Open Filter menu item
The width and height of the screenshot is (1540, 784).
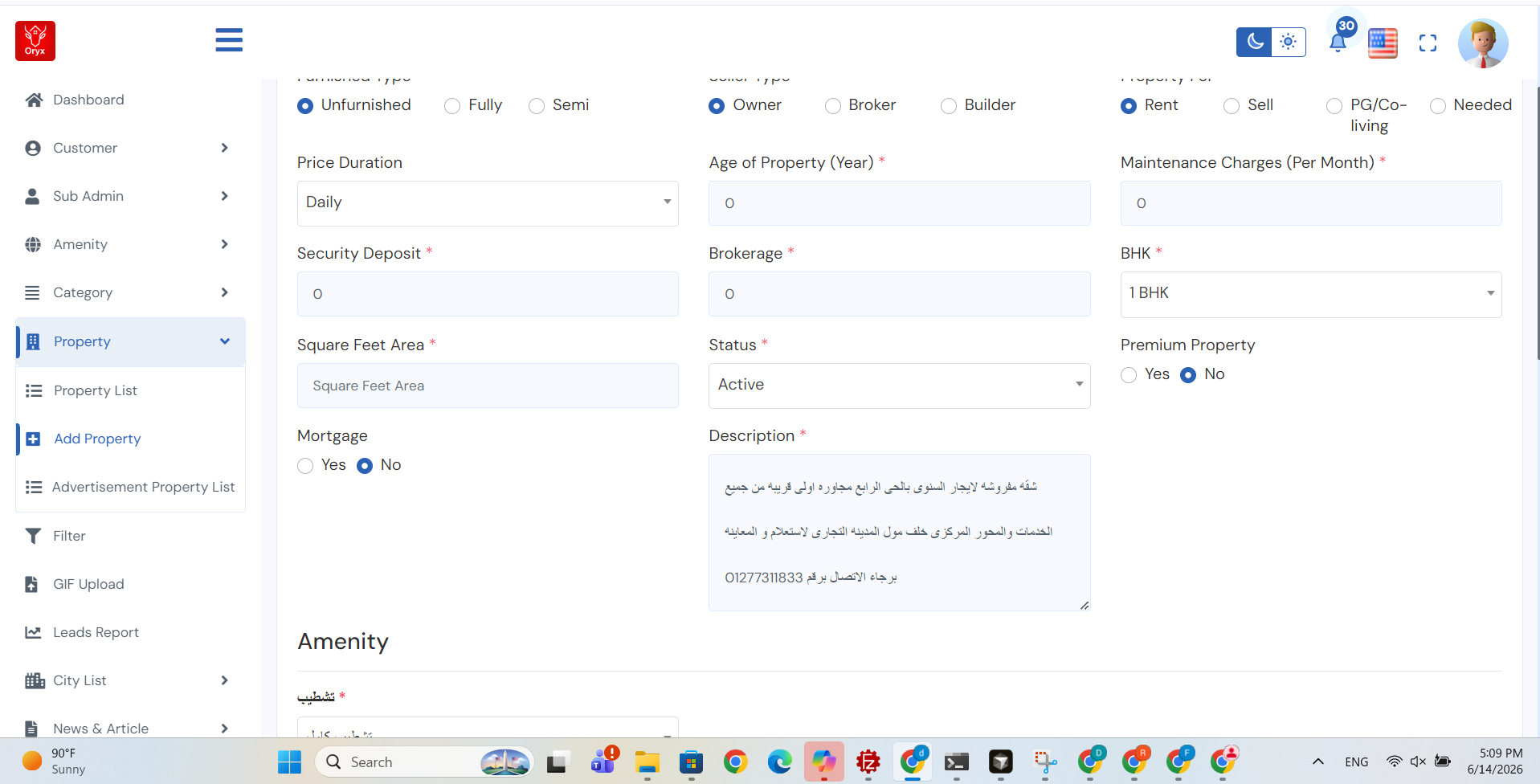click(x=69, y=536)
